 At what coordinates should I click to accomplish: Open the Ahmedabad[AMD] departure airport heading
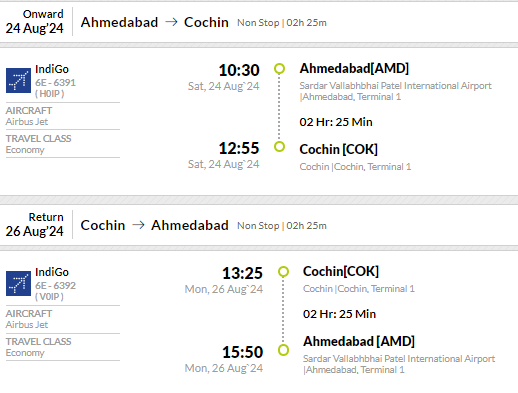coord(354,68)
